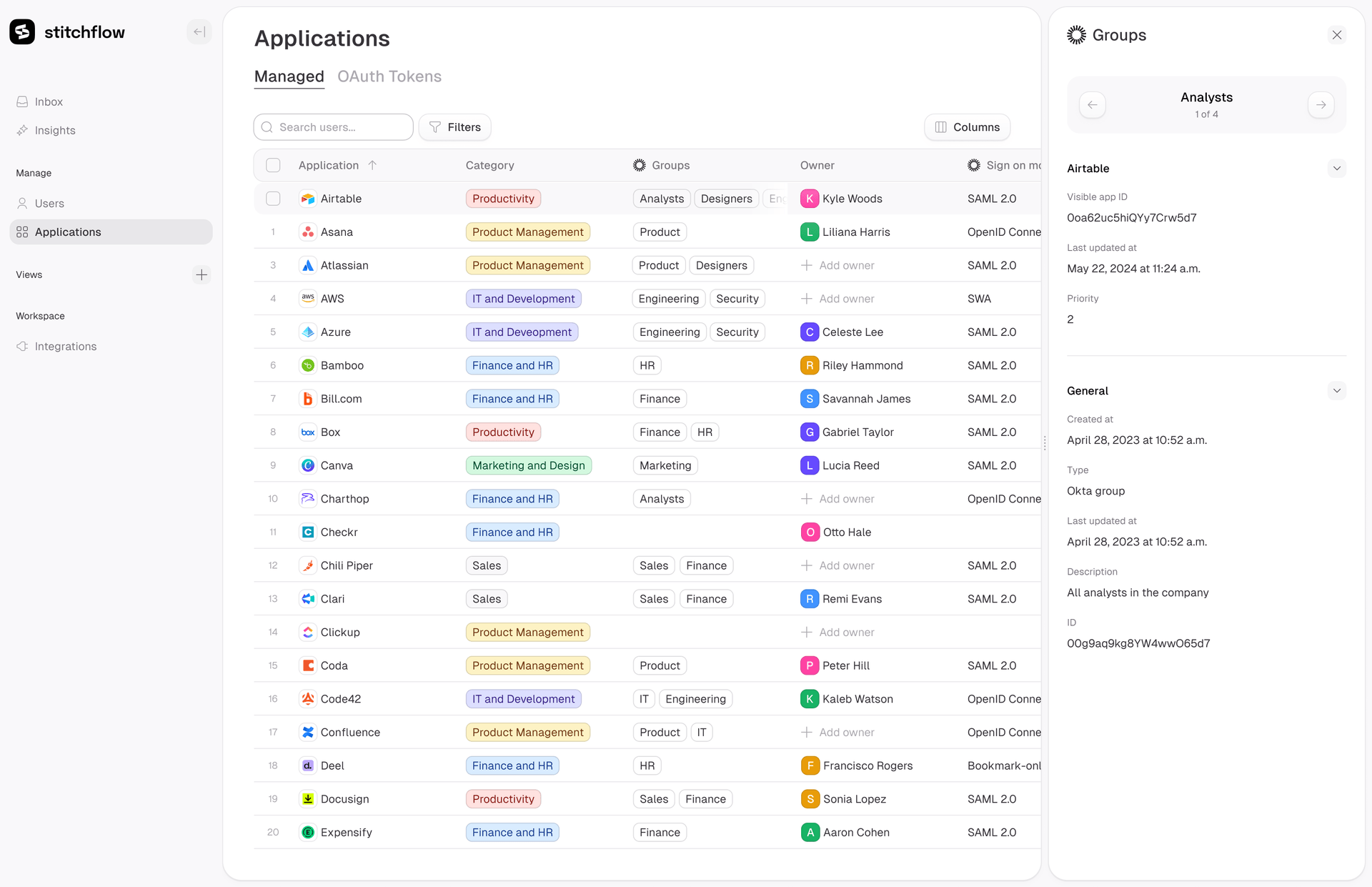The width and height of the screenshot is (1372, 887).
Task: Select Applications in the sidebar
Action: pyautogui.click(x=111, y=232)
